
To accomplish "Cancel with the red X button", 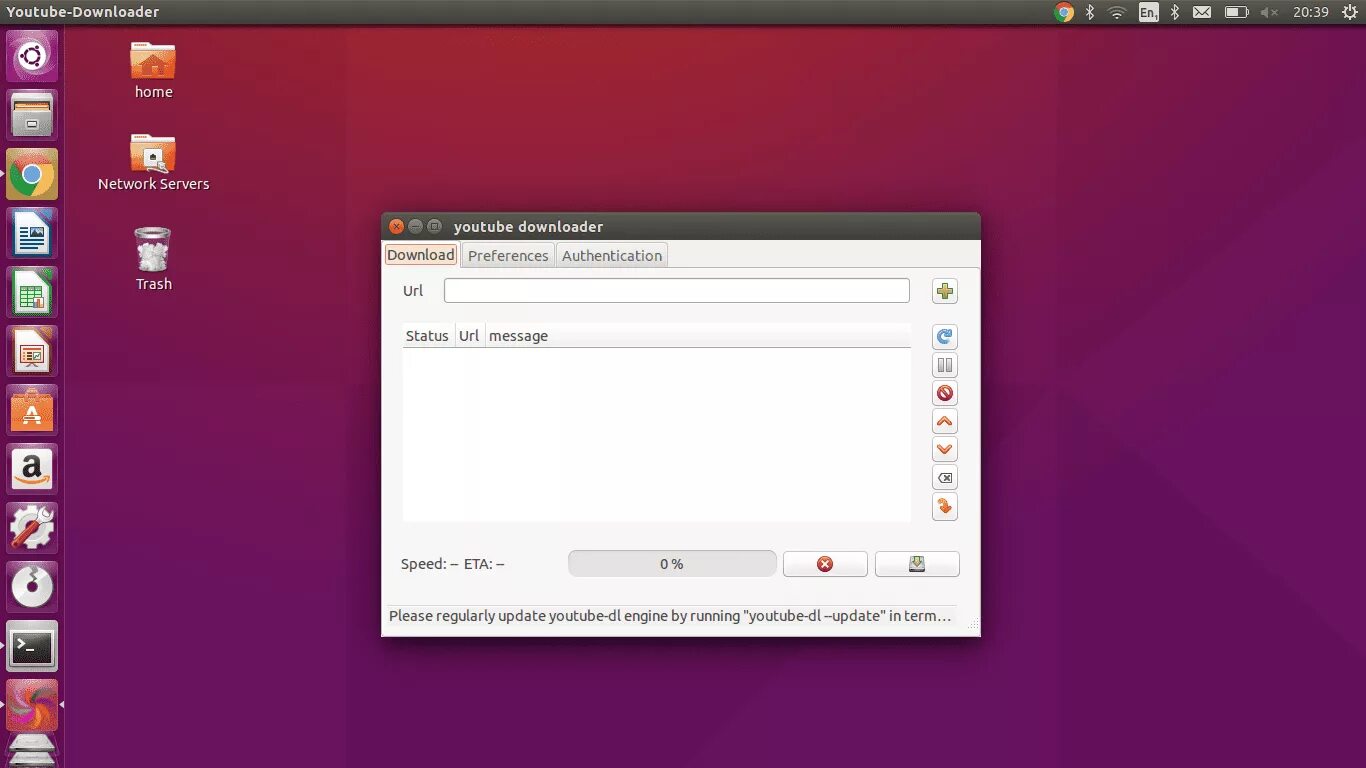I will point(825,564).
